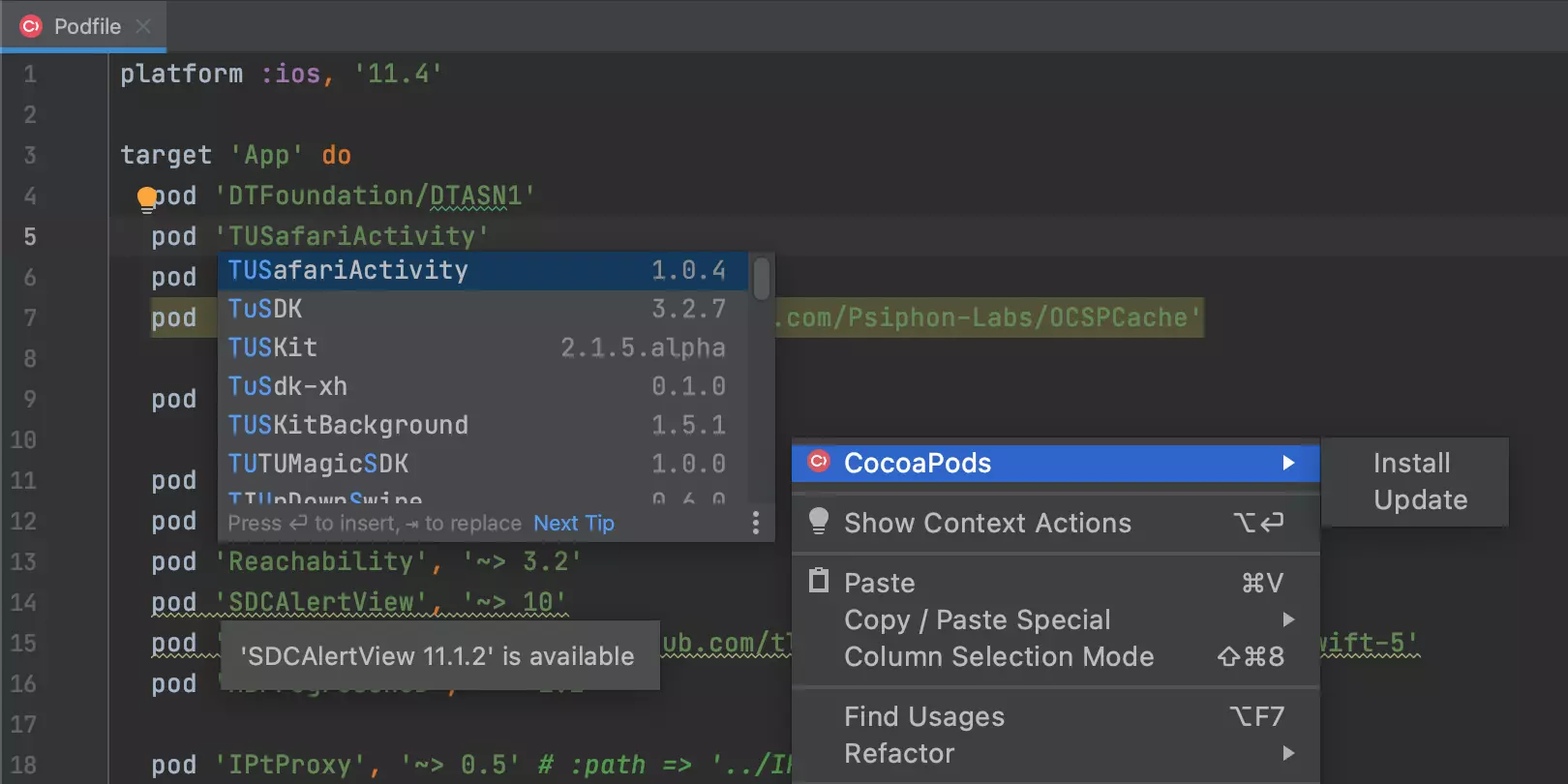Close the Podfile editor tab
This screenshot has width=1568, height=784.
(143, 26)
